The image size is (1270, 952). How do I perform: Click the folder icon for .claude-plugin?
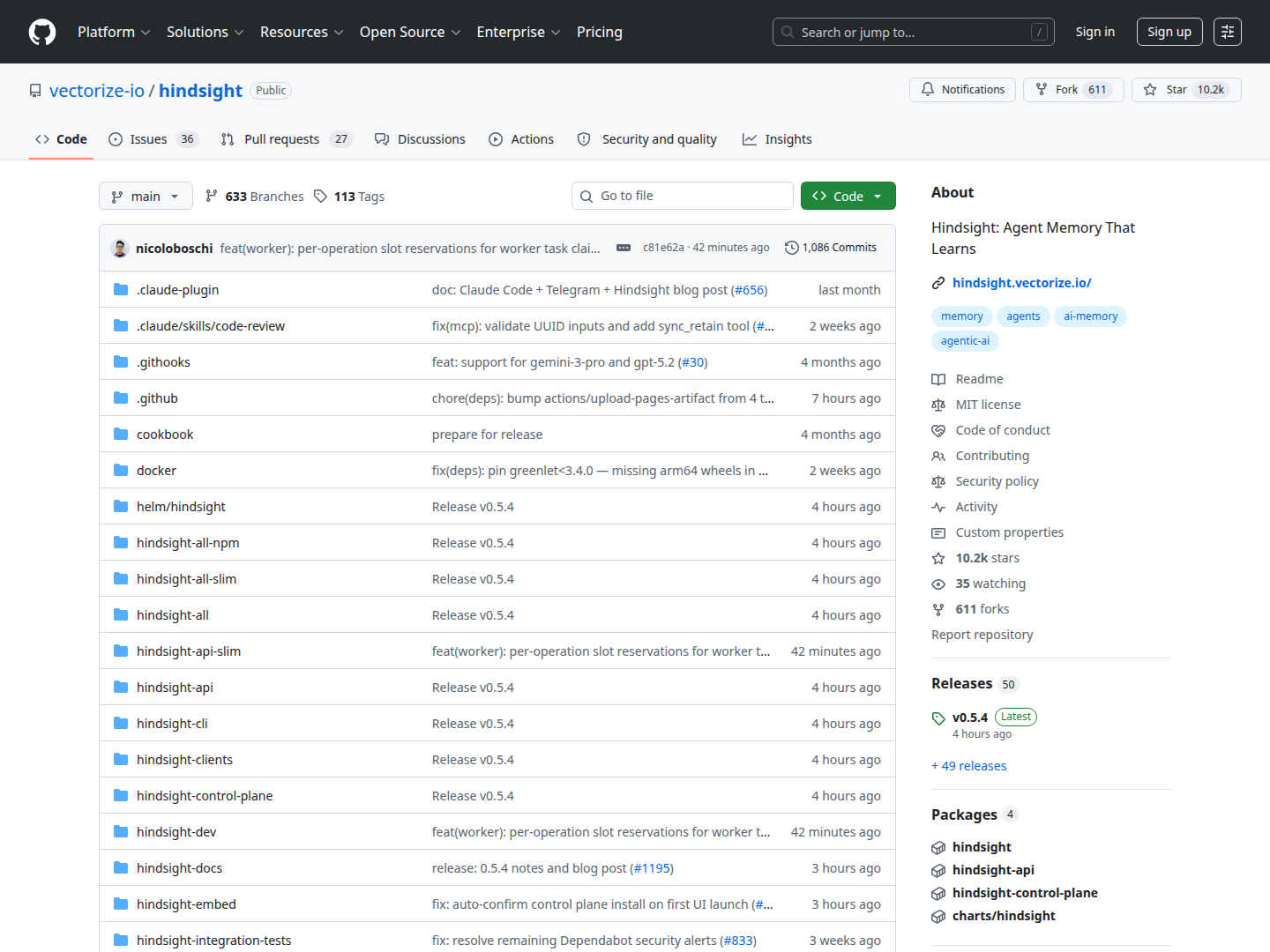click(x=121, y=290)
